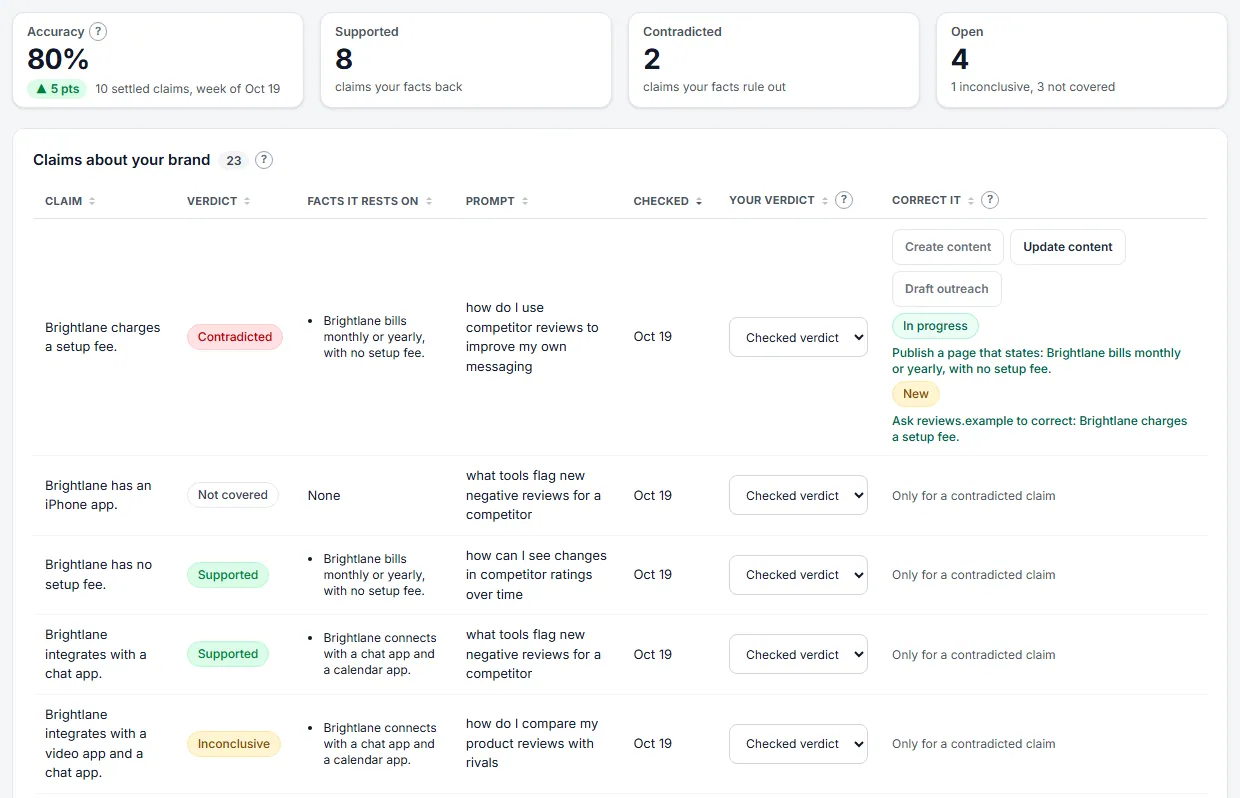
Task: Toggle the sort arrow beside the Checked header
Action: 699,201
